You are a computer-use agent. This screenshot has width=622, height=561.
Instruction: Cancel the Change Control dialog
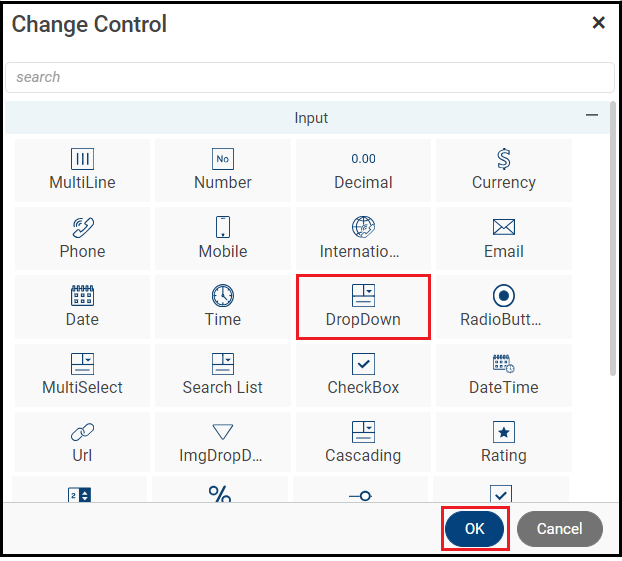pos(559,529)
